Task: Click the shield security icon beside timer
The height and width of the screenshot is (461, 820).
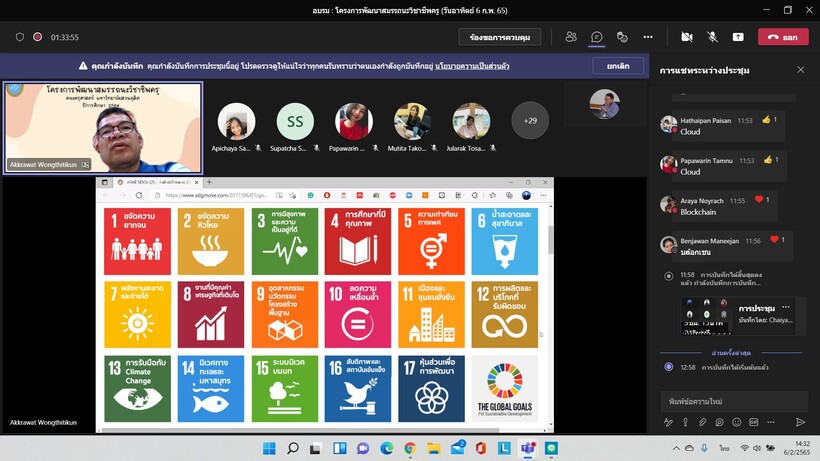Action: [20, 37]
